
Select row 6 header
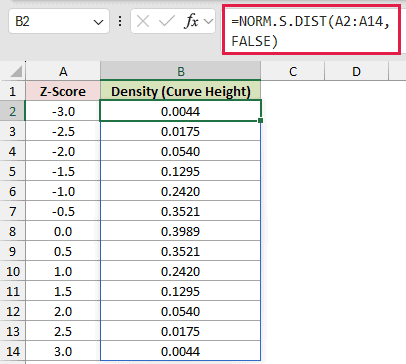[x=13, y=191]
